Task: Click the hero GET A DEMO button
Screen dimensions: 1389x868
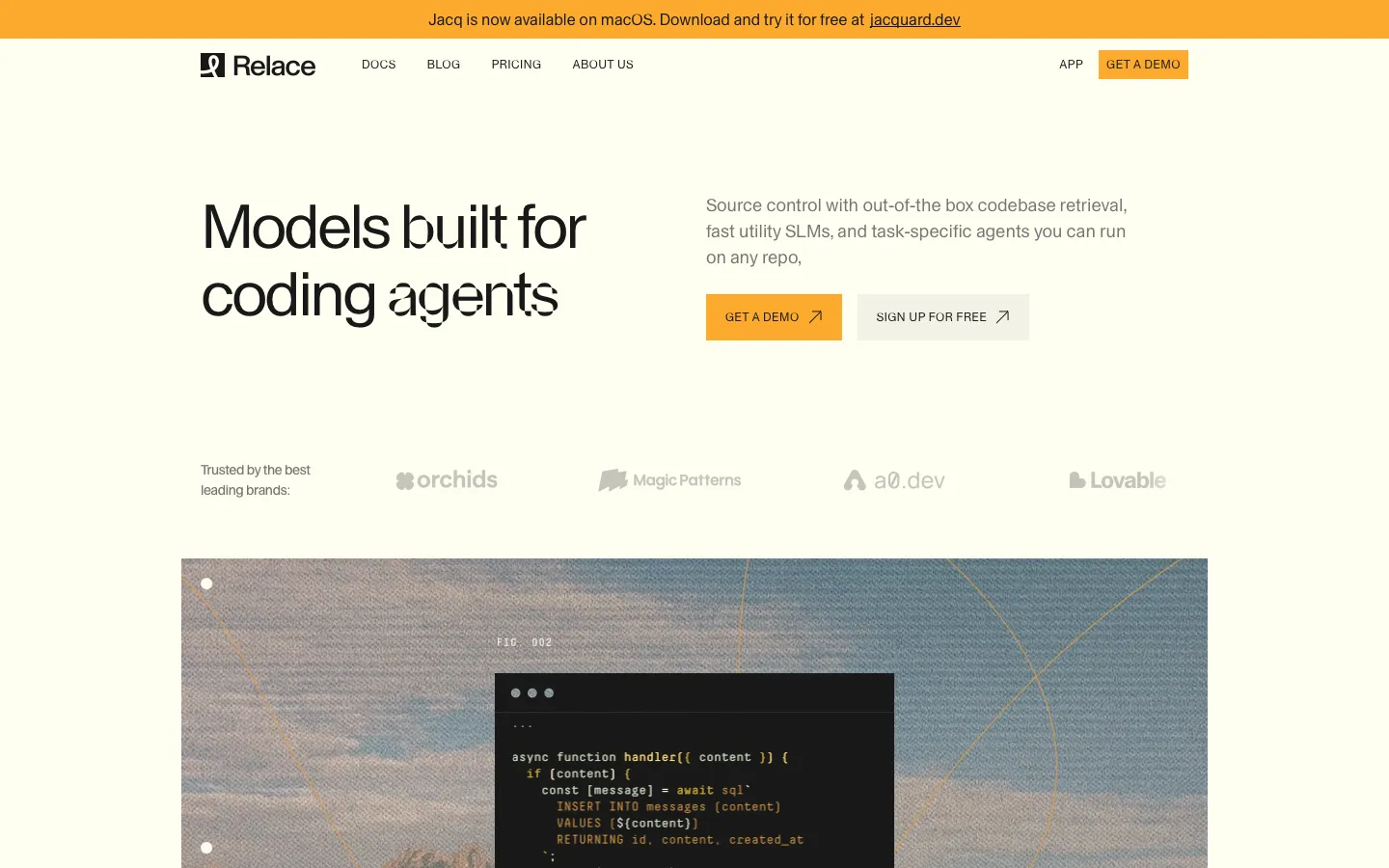Action: click(x=774, y=317)
